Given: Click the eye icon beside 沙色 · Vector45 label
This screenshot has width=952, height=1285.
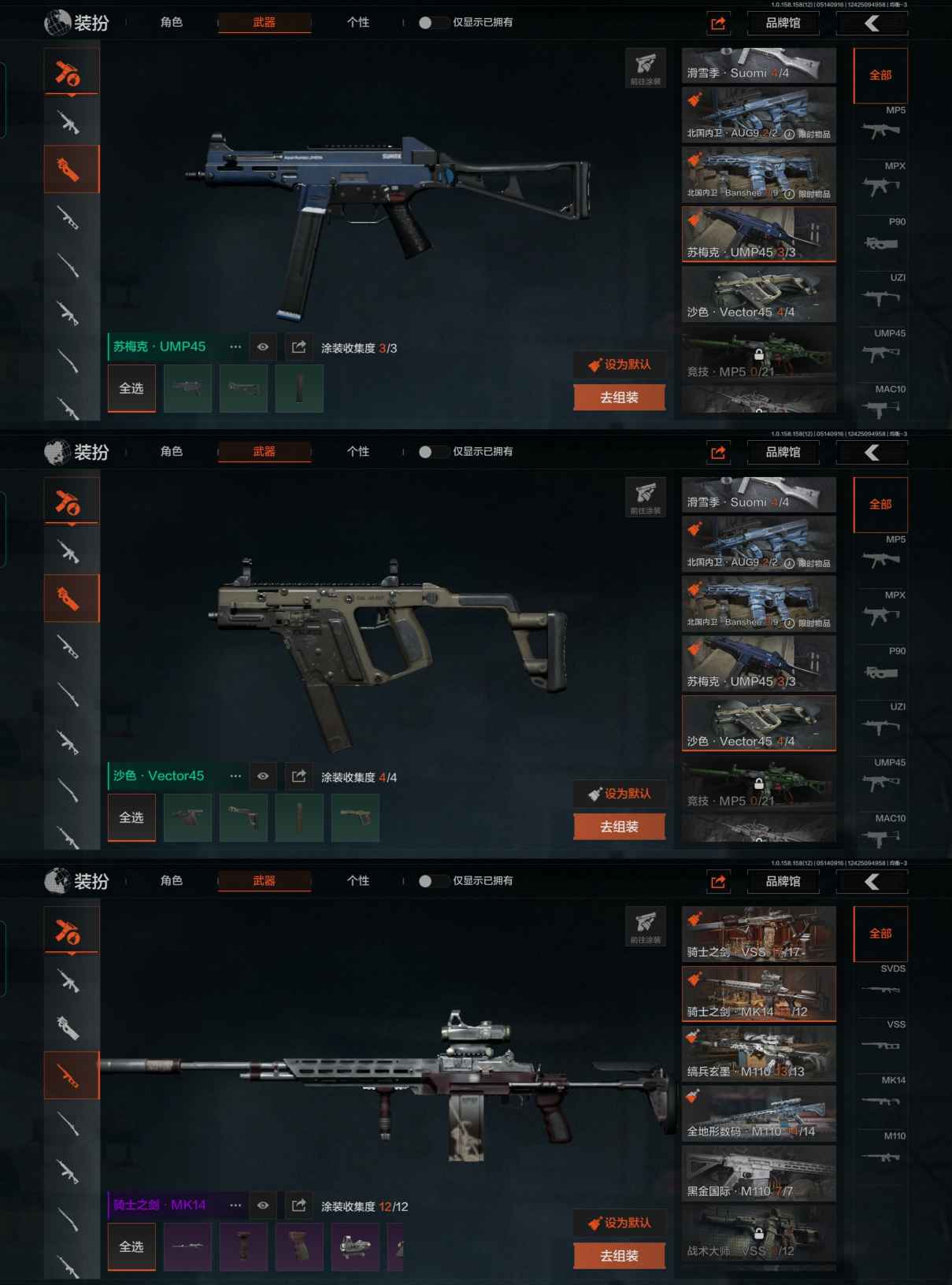Looking at the screenshot, I should click(x=263, y=776).
